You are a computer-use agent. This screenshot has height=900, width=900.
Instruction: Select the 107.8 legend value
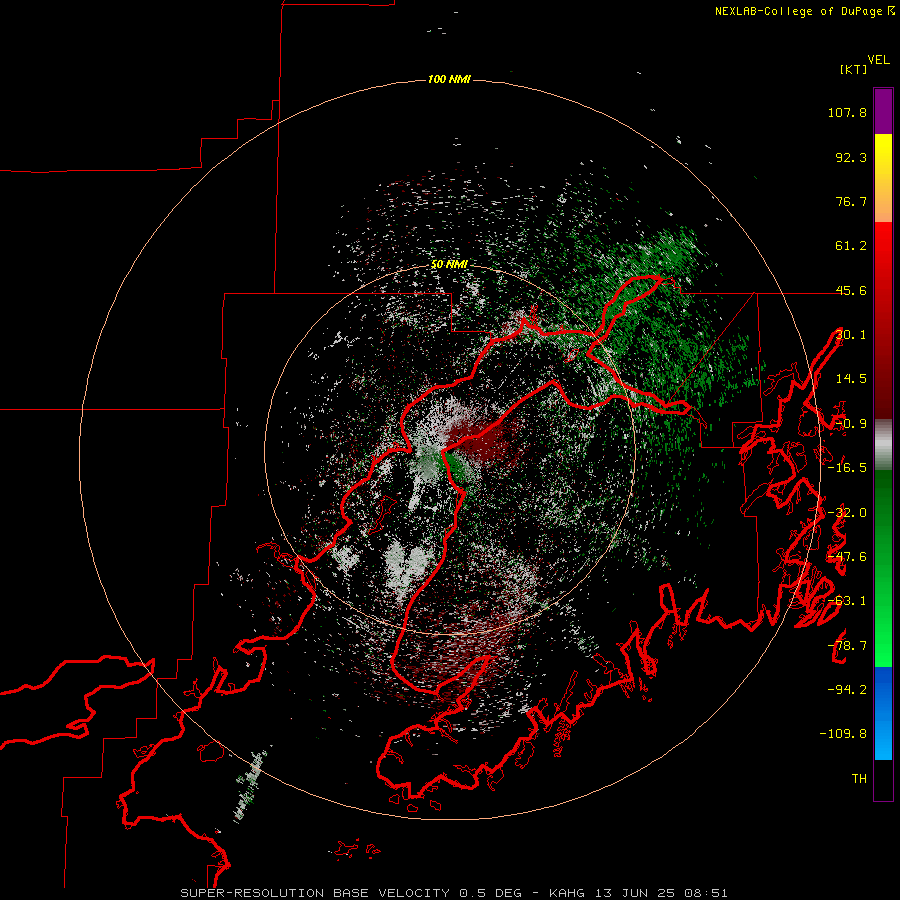pyautogui.click(x=847, y=112)
